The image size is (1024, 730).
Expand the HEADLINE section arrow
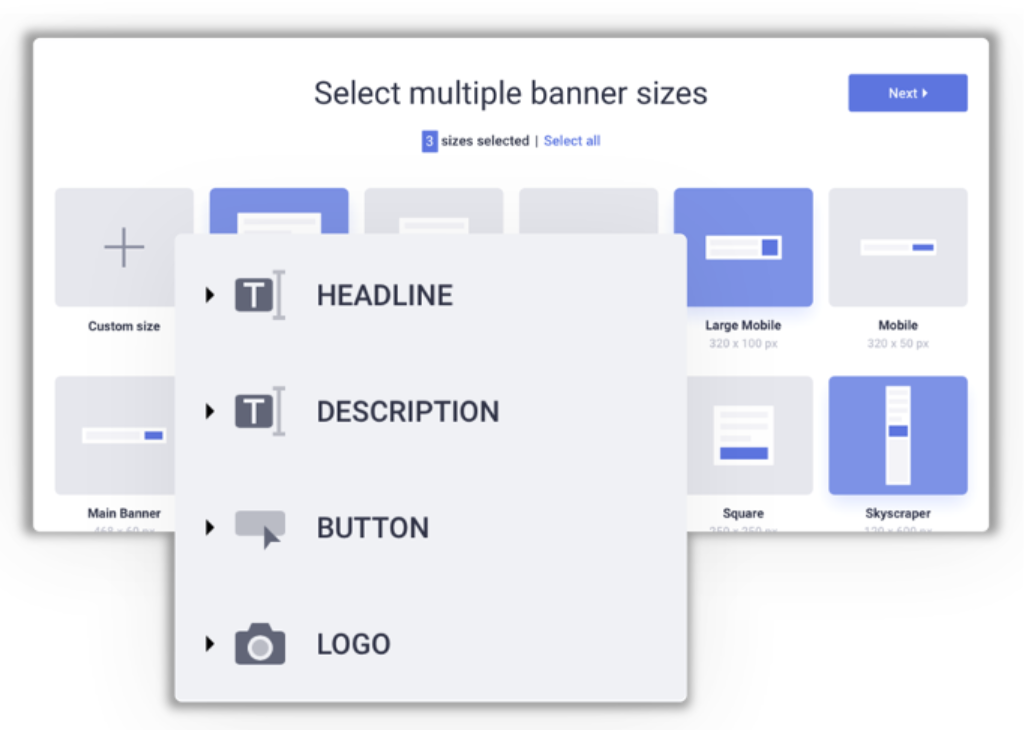(x=210, y=295)
